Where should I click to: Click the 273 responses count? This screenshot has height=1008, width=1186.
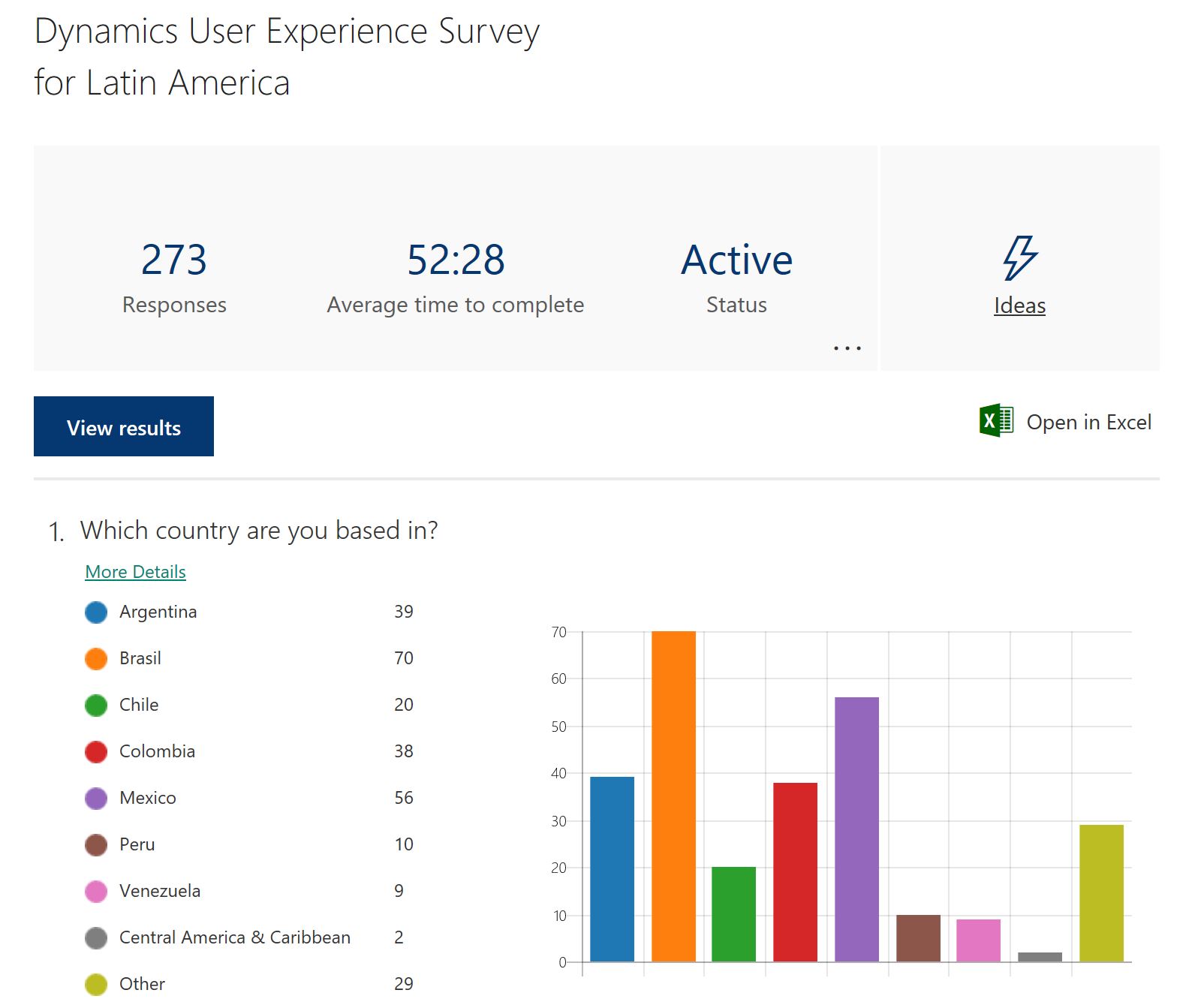point(174,260)
